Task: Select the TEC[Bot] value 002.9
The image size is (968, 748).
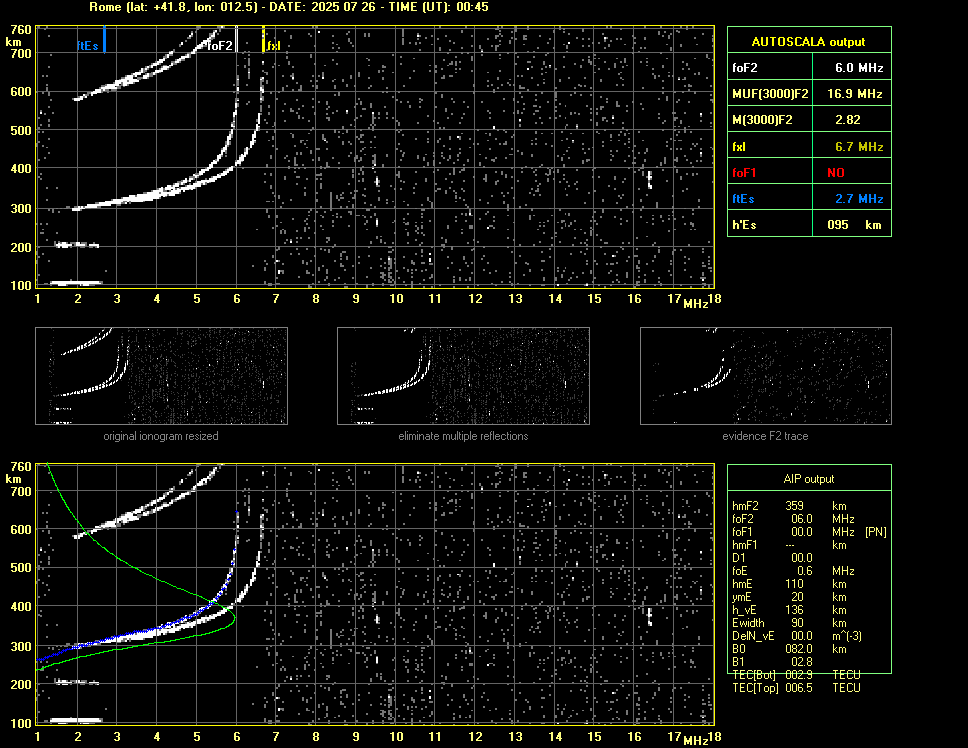Action: [799, 675]
